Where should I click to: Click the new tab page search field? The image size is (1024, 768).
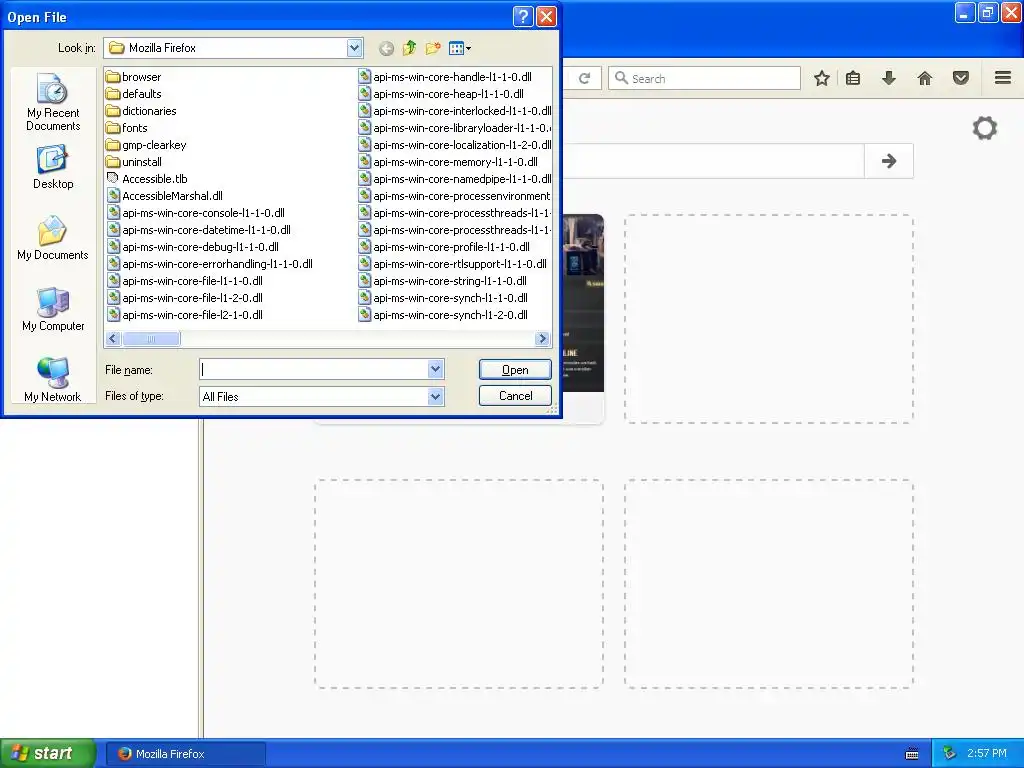pos(713,161)
